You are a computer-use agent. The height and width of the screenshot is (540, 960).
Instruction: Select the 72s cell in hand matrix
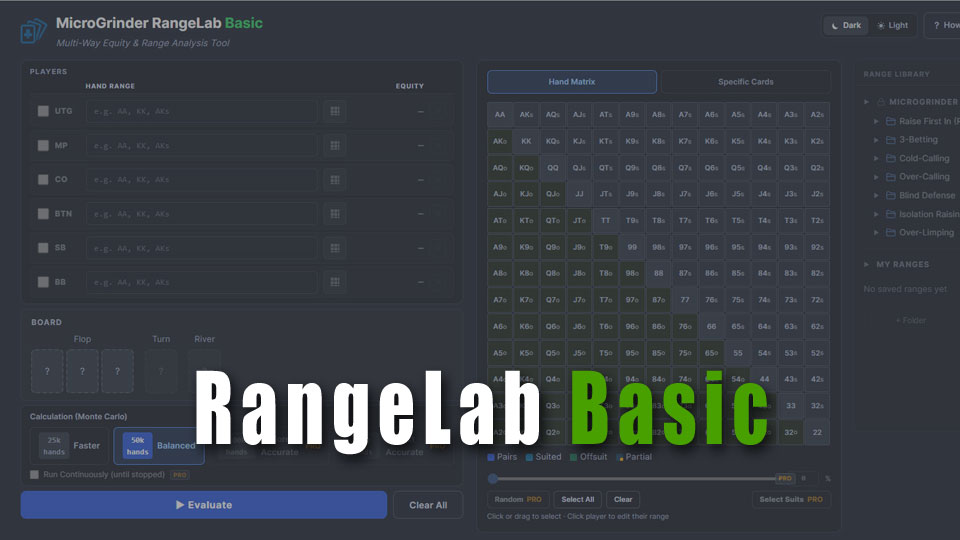[x=817, y=300]
